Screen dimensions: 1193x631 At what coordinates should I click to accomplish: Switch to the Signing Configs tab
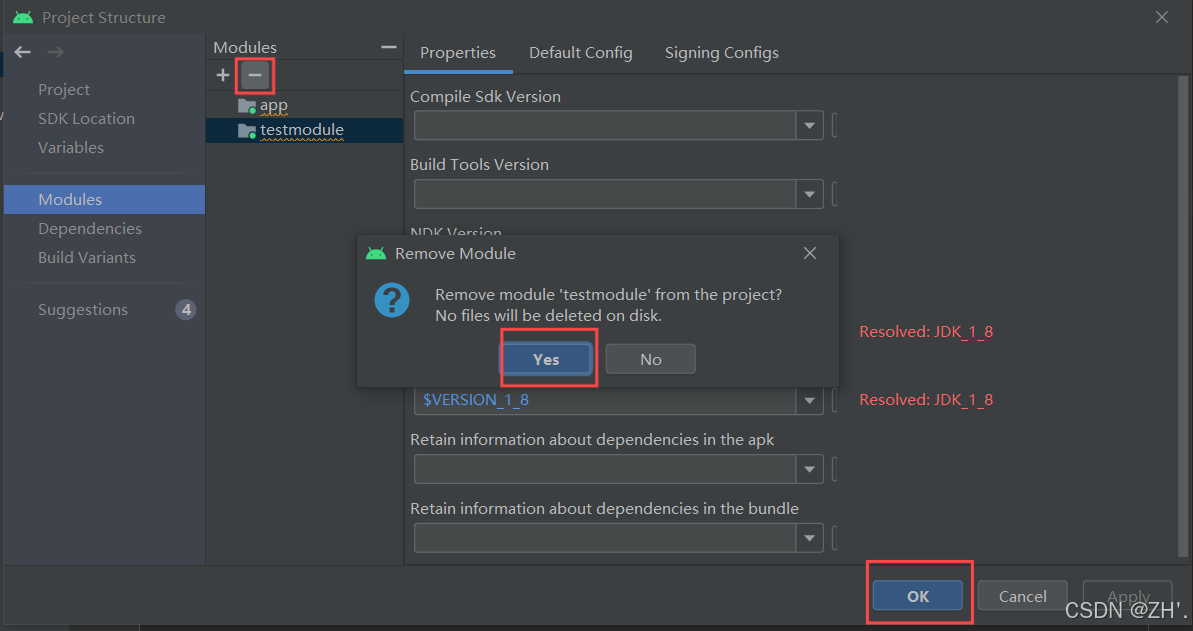point(721,53)
